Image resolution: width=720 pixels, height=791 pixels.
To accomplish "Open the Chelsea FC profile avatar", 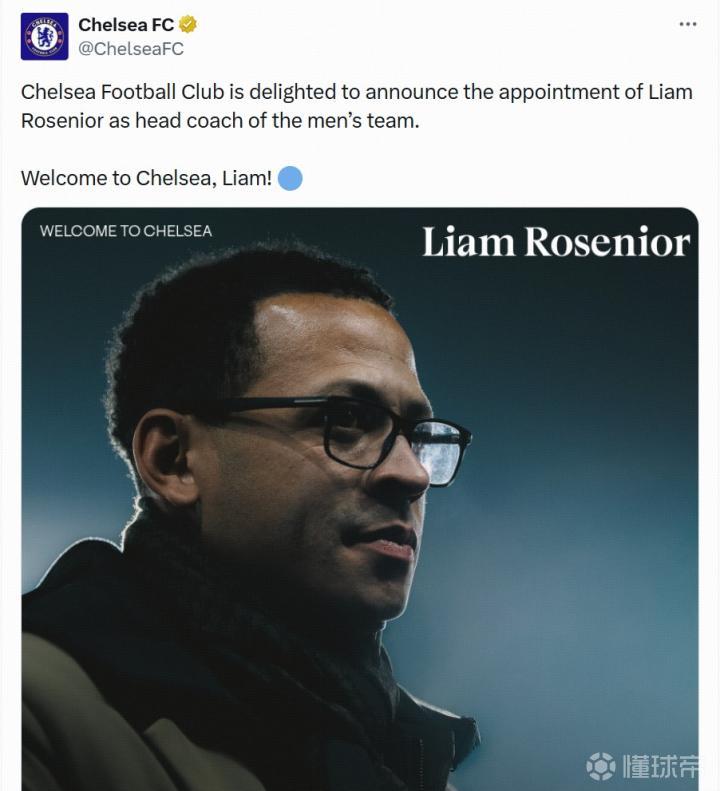I will pos(45,37).
